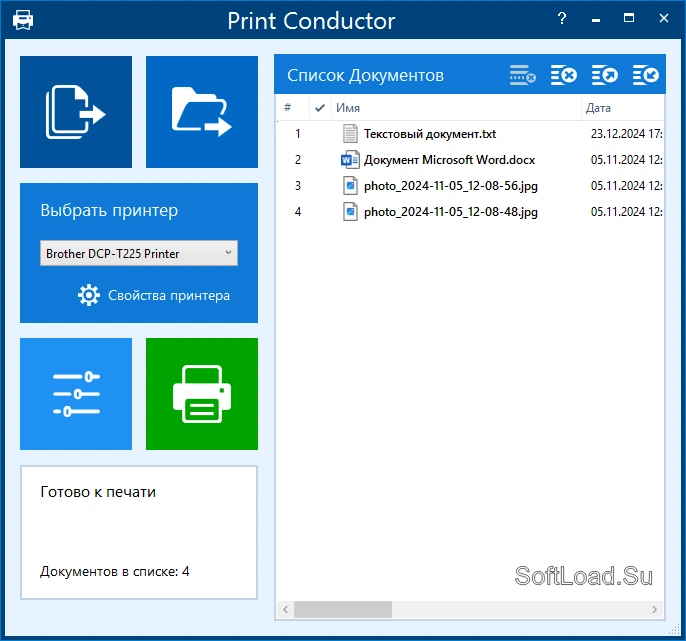Expand the Brother DCP-T225 Printer dropdown
Screen dimensions: 686x641
[139, 253]
